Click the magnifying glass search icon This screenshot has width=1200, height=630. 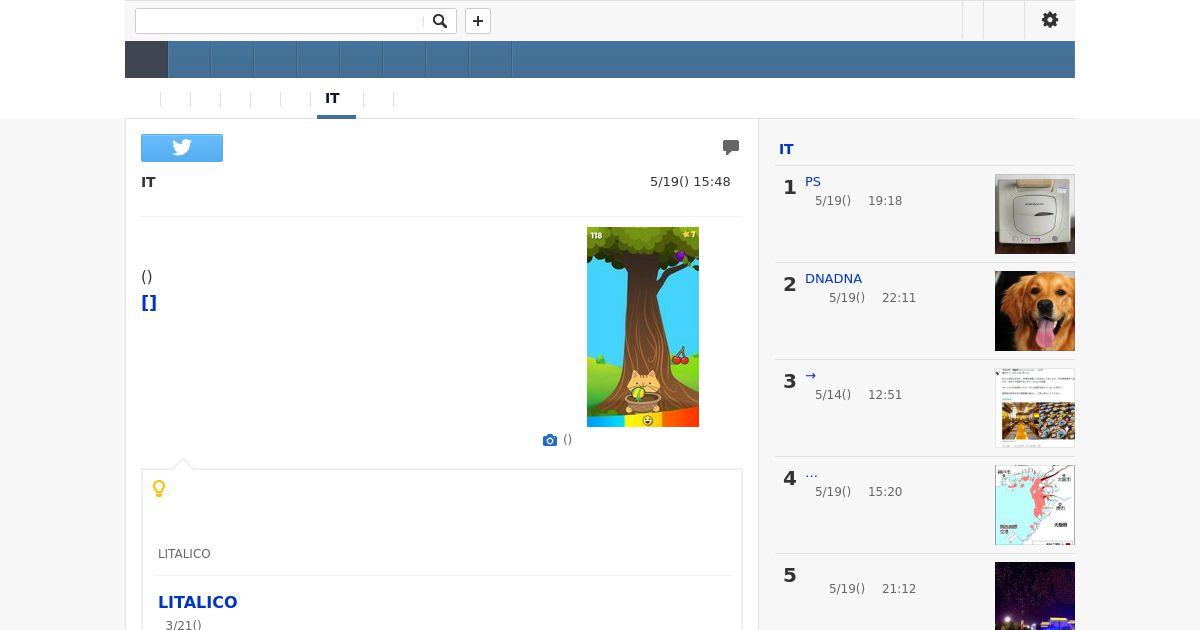[x=440, y=21]
